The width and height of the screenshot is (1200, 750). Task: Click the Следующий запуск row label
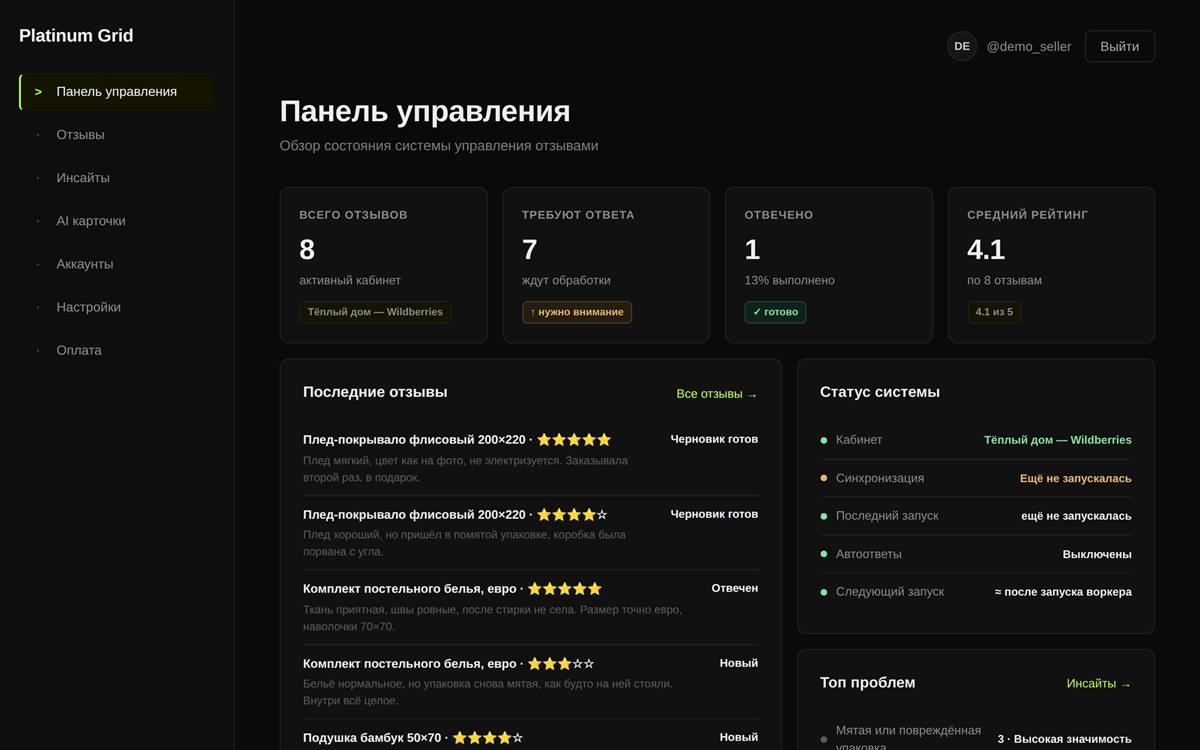click(x=890, y=592)
